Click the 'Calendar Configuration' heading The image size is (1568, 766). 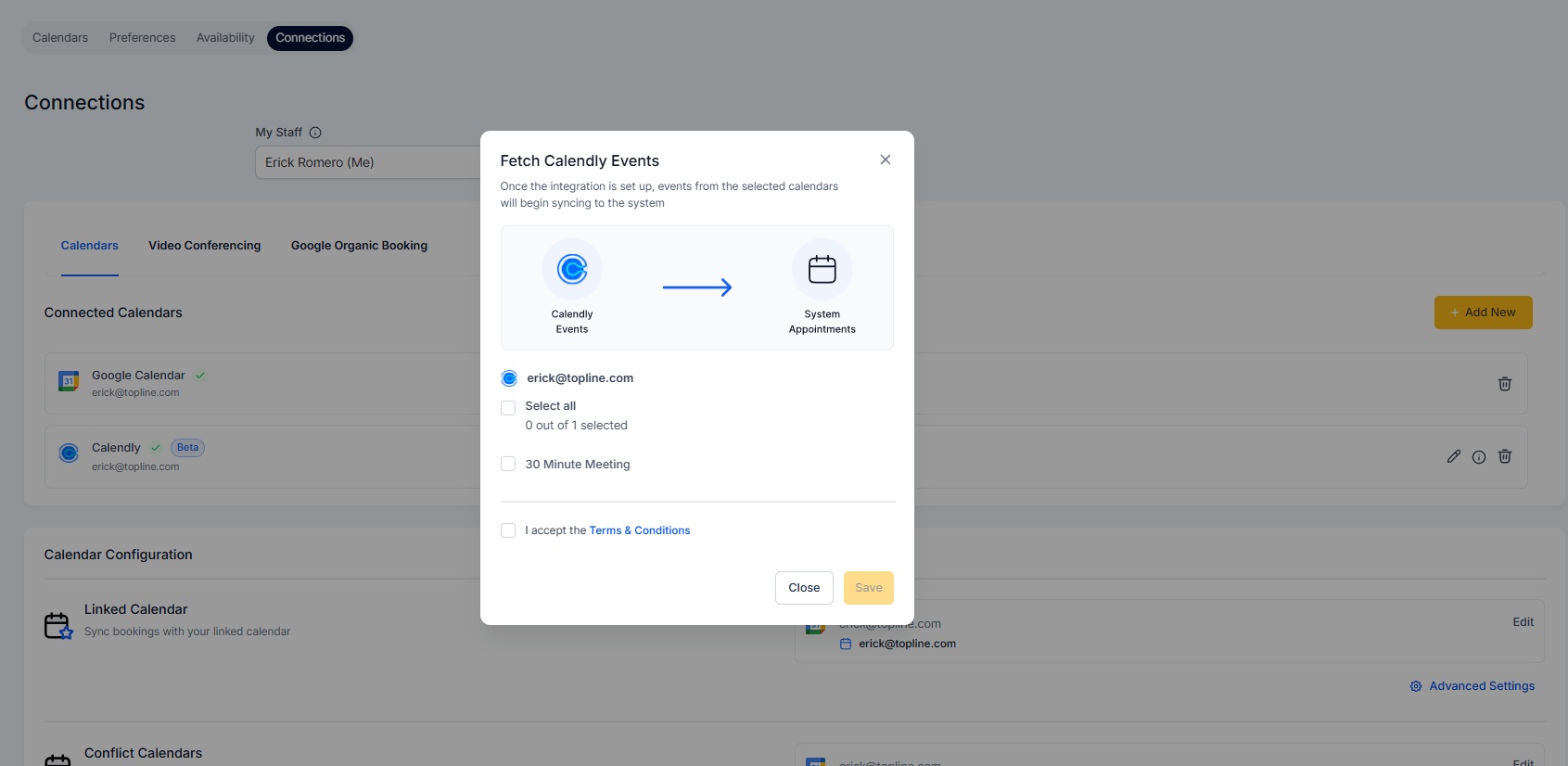click(x=119, y=555)
